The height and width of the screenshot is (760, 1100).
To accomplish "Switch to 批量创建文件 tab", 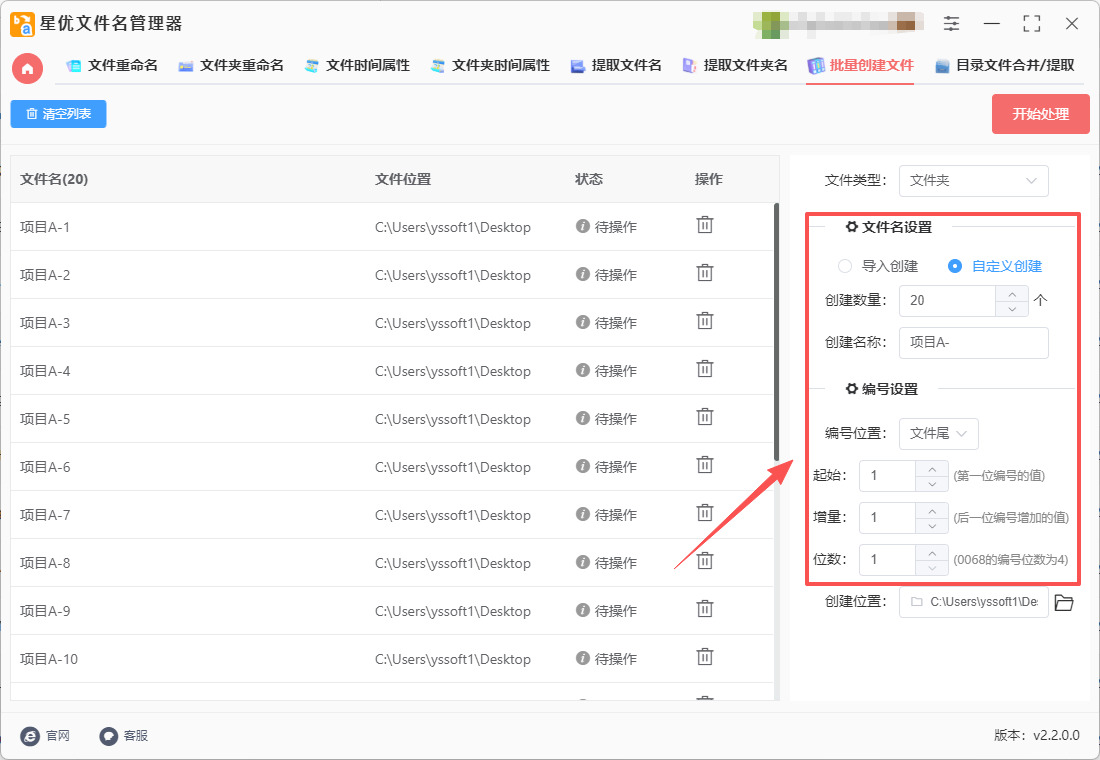I will click(860, 66).
